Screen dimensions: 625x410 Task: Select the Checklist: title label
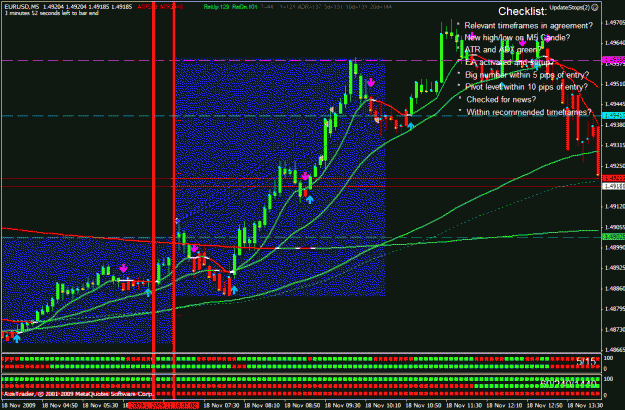coord(522,12)
